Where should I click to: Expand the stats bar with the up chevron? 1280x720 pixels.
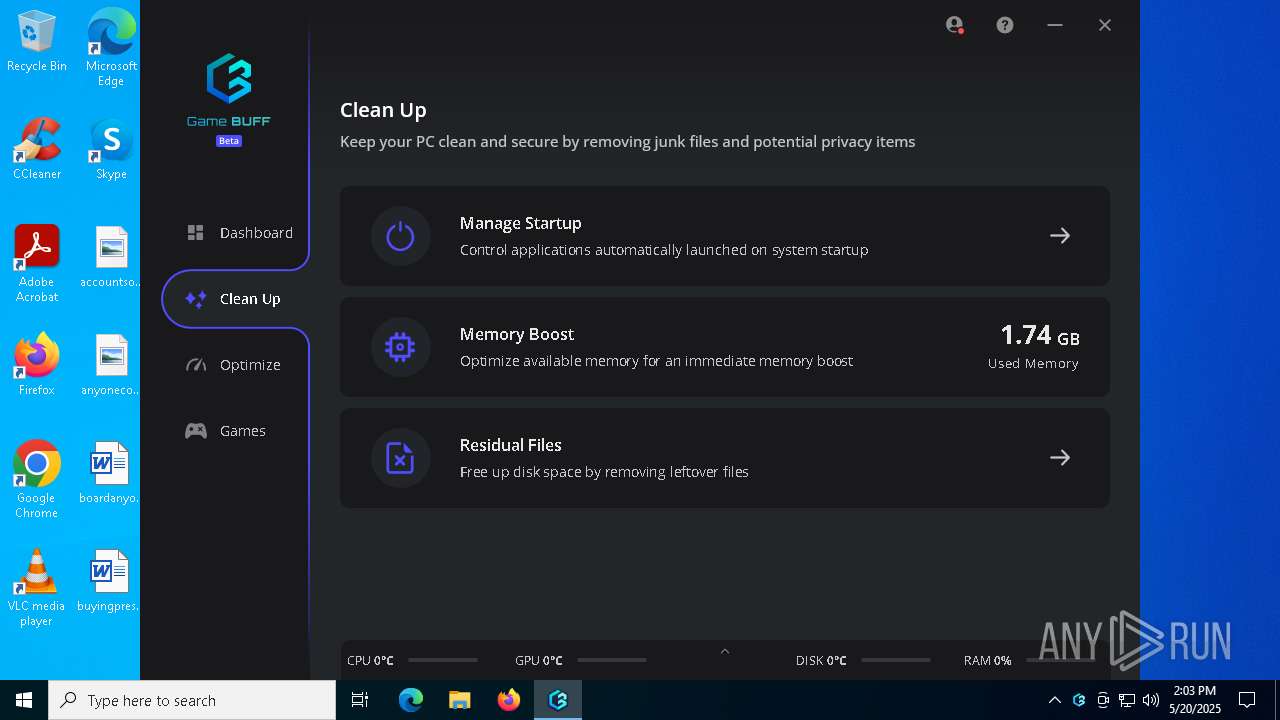coord(725,651)
